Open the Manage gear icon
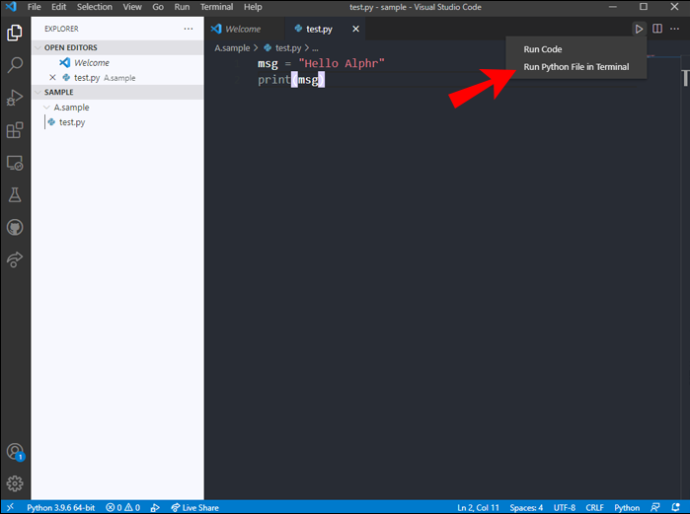690x514 pixels. (x=15, y=483)
